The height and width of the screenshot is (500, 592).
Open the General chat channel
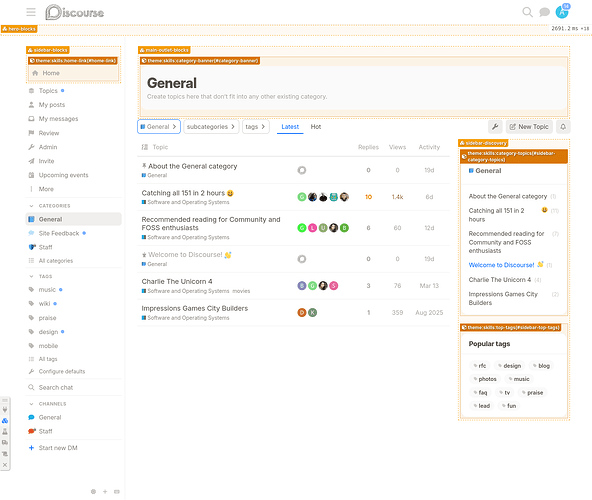74,417
